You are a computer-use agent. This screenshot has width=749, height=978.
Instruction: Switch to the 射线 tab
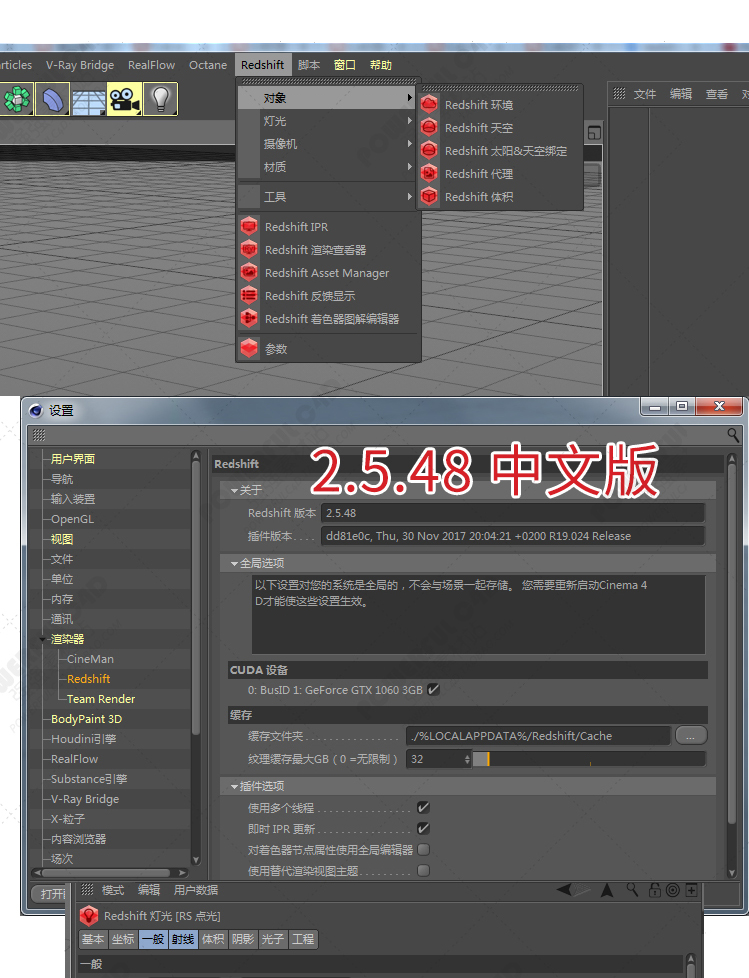click(x=183, y=939)
